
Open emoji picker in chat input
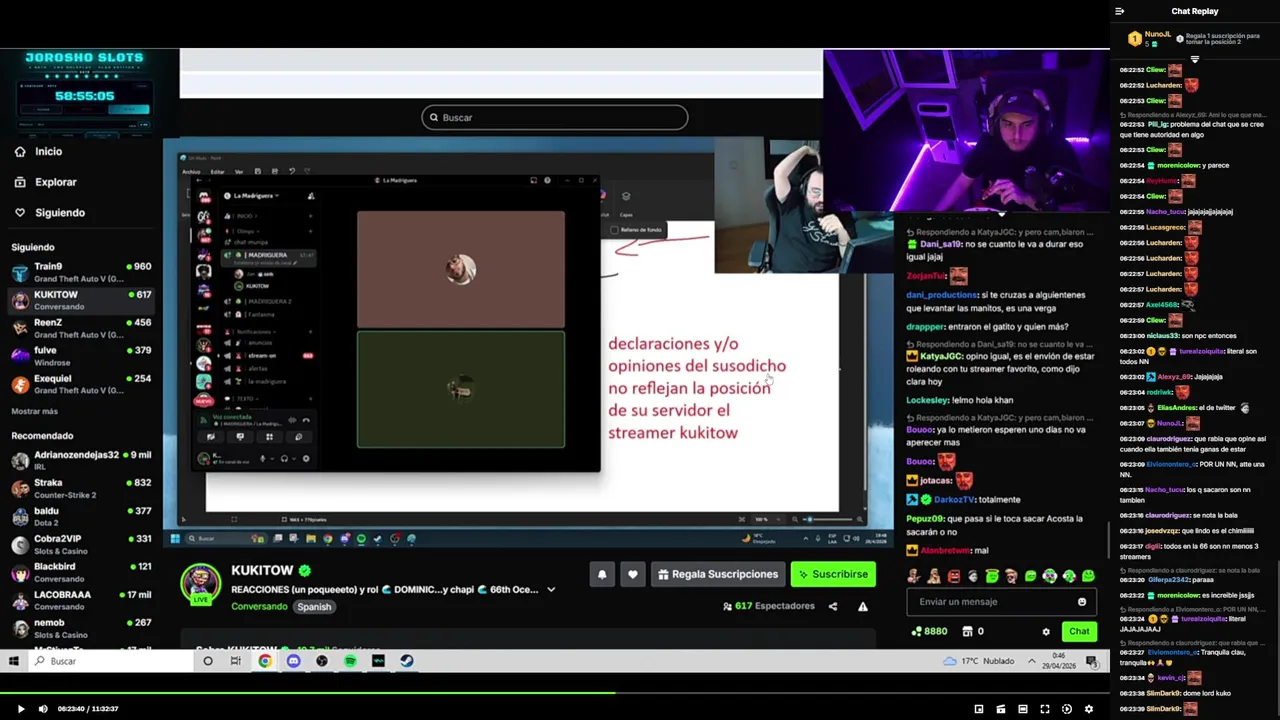click(1082, 602)
